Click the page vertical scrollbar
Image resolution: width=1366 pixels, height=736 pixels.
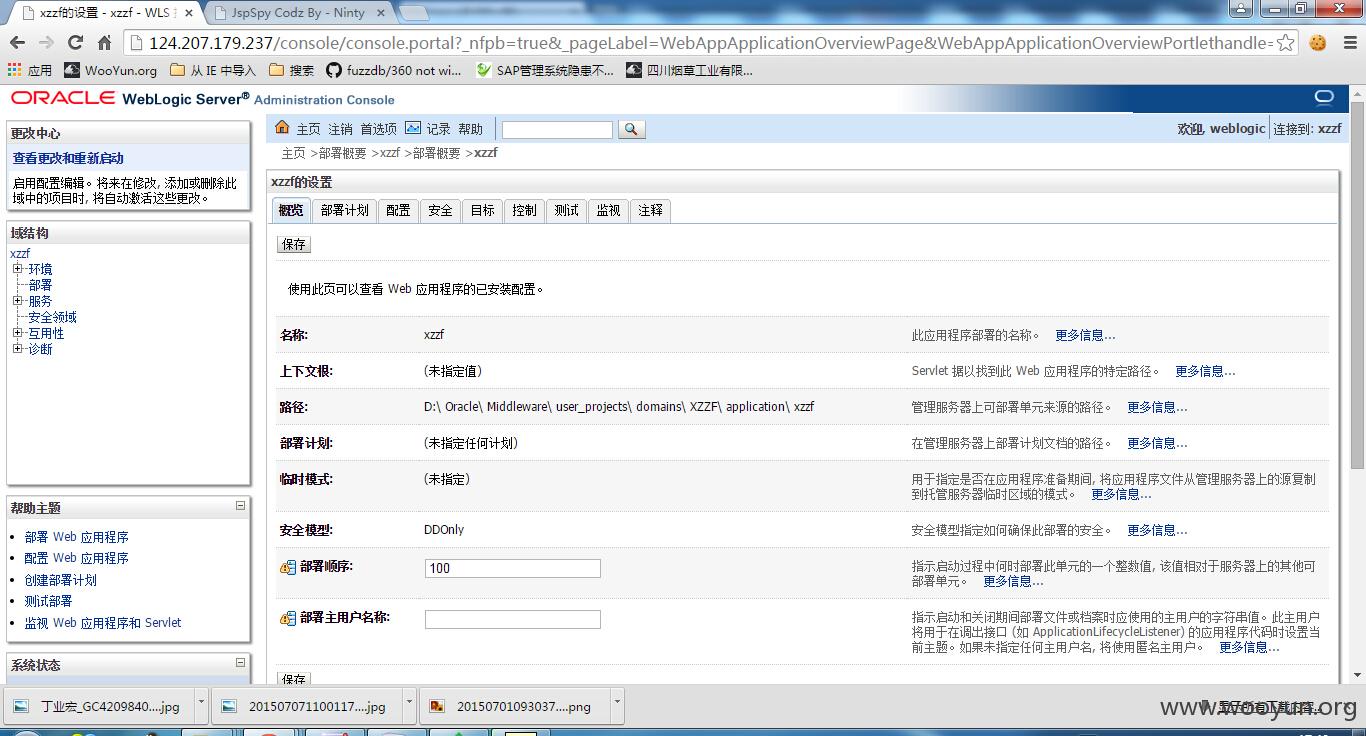click(1357, 284)
